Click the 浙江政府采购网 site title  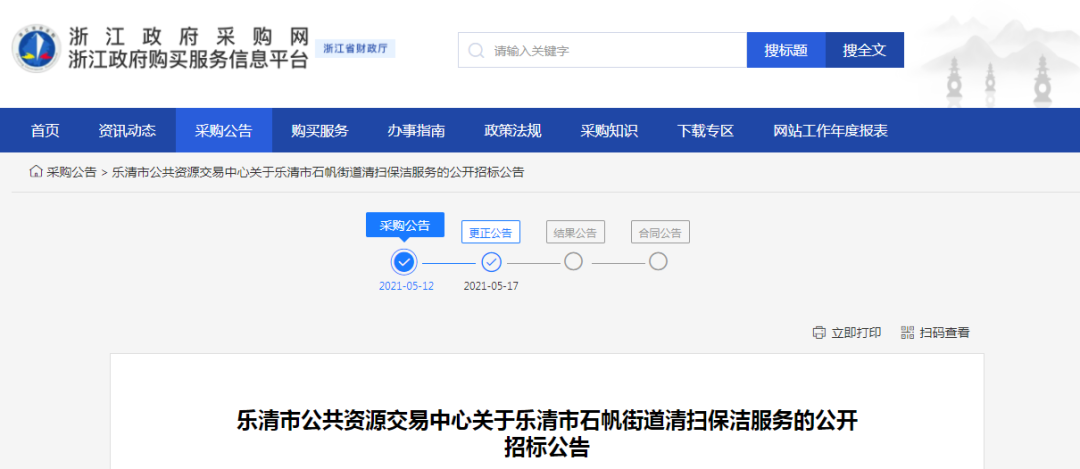pos(189,37)
